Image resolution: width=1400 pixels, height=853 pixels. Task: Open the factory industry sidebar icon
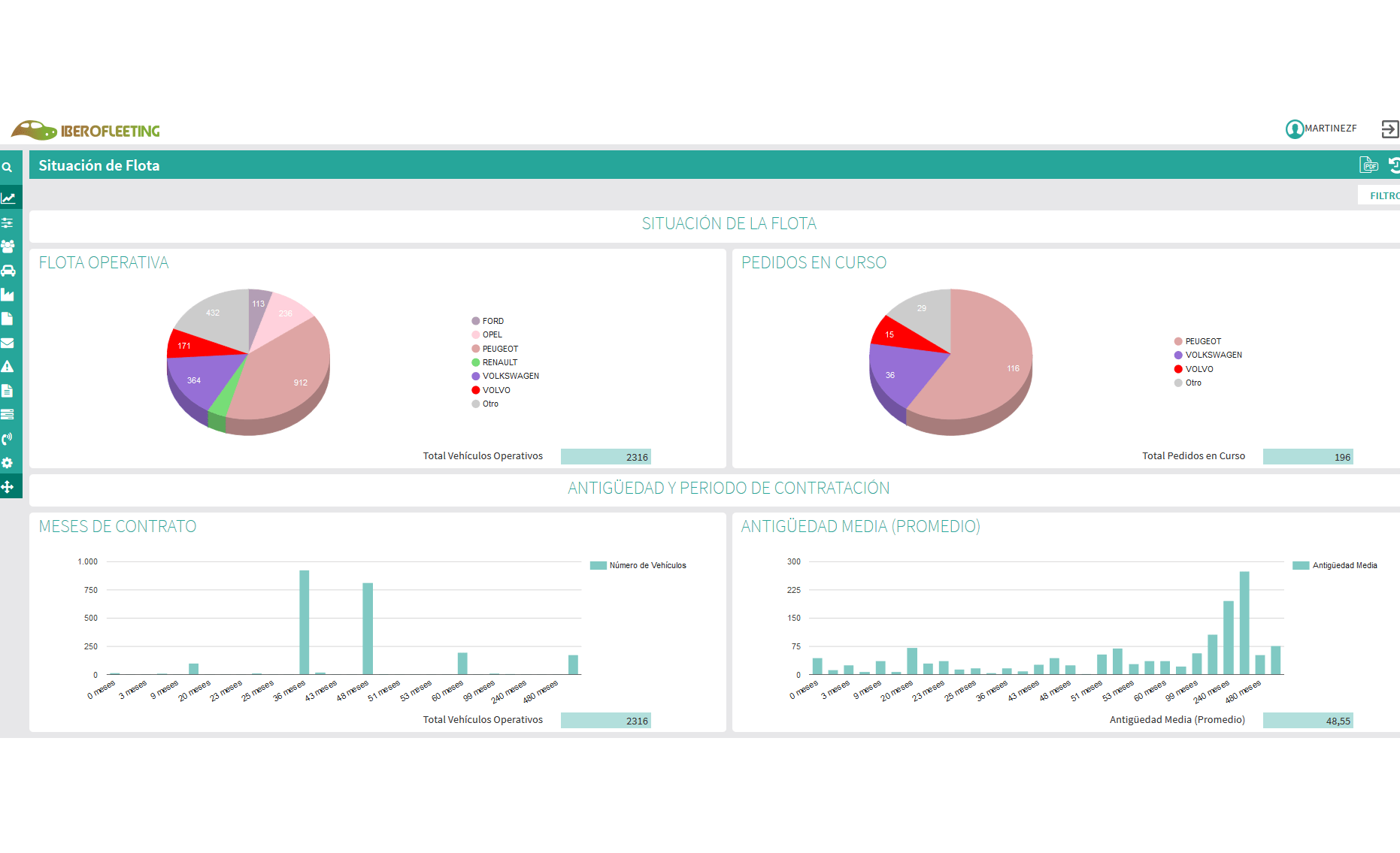click(8, 295)
